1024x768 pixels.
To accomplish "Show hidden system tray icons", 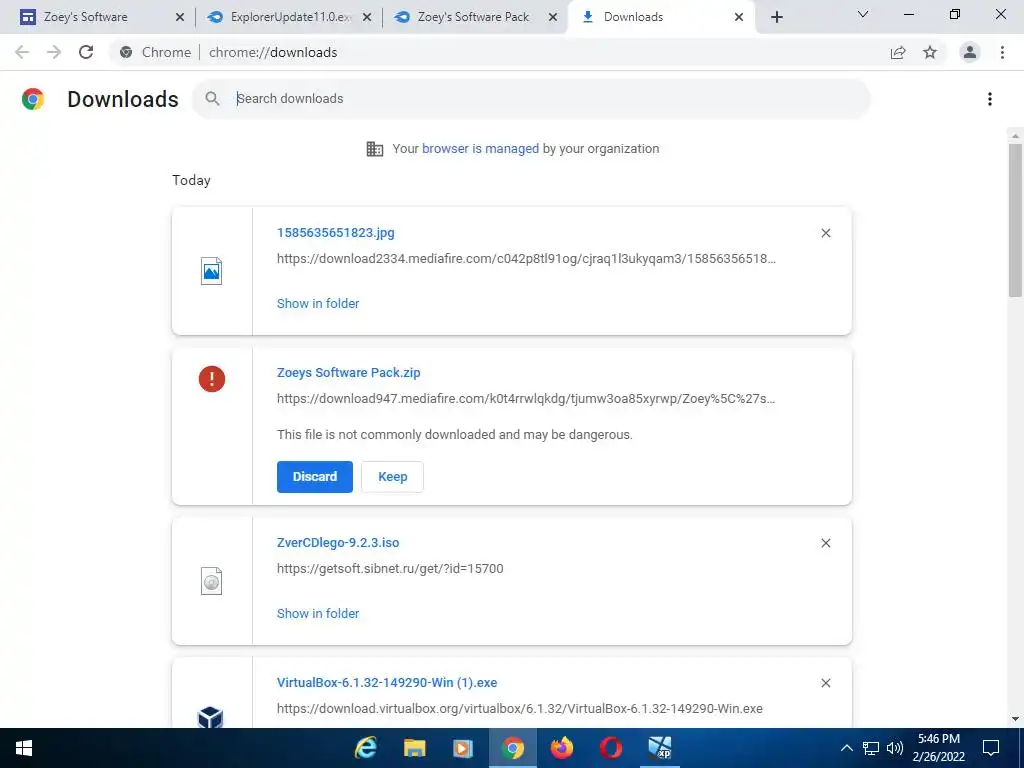I will pos(846,748).
